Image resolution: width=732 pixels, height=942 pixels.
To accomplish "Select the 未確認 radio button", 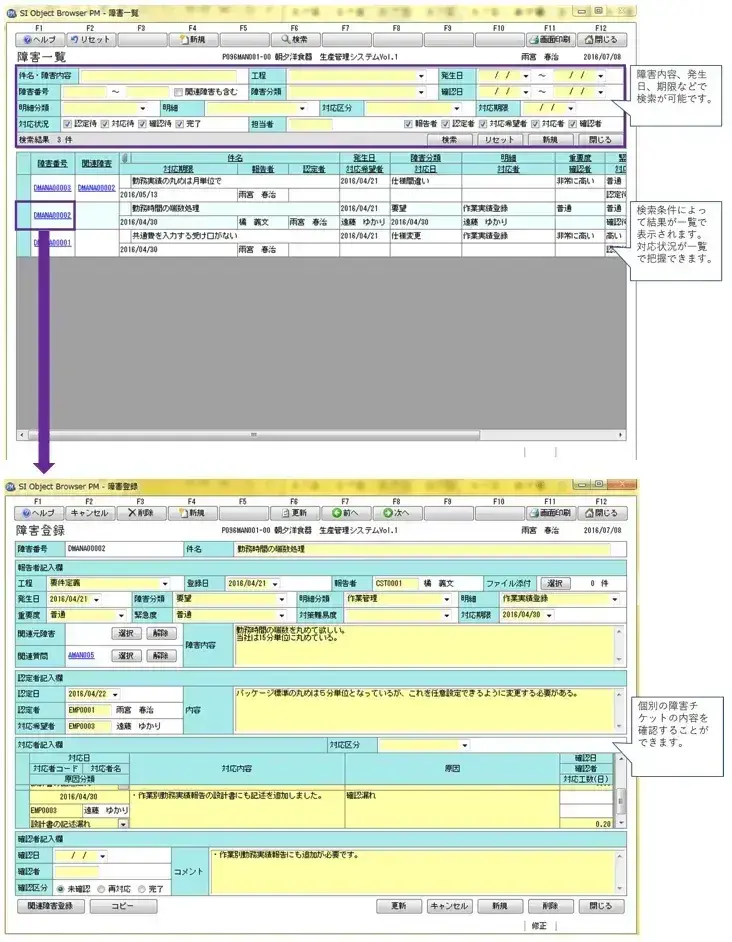I will [60, 889].
